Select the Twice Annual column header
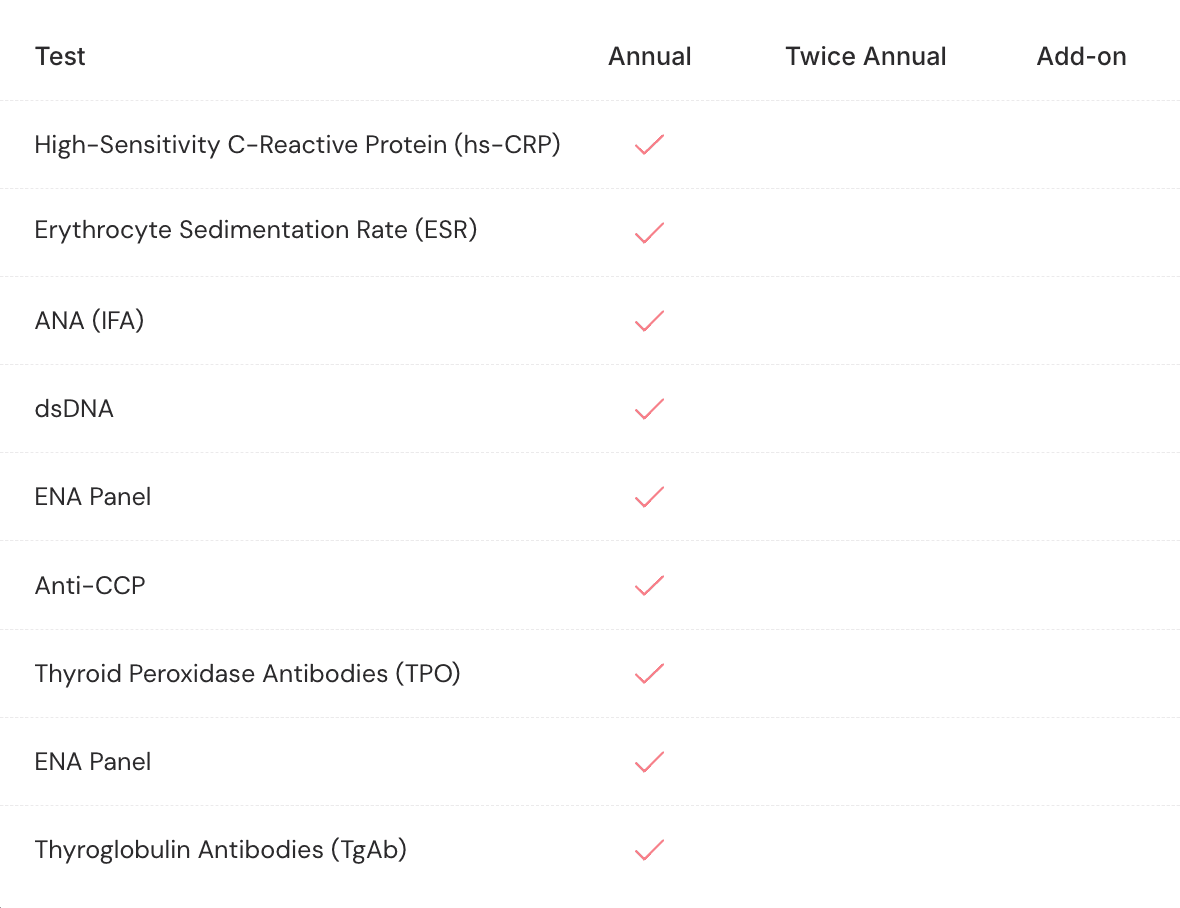Viewport: 1180px width, 908px height. coord(865,56)
